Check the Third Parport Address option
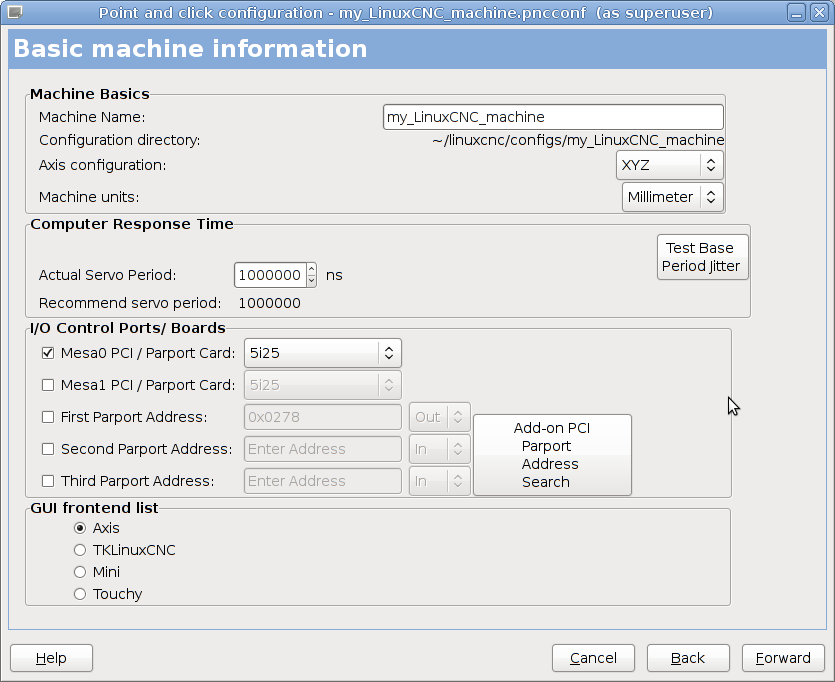This screenshot has height=682, width=835. click(48, 481)
